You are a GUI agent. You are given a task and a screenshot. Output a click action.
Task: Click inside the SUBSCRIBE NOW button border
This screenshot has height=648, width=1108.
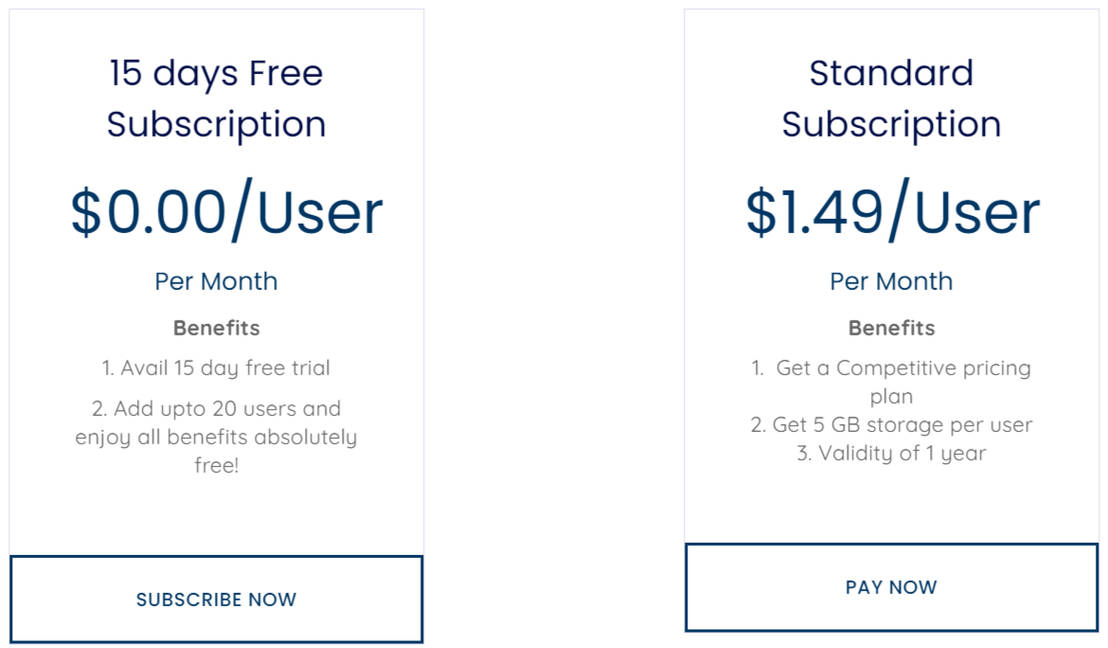[x=216, y=599]
